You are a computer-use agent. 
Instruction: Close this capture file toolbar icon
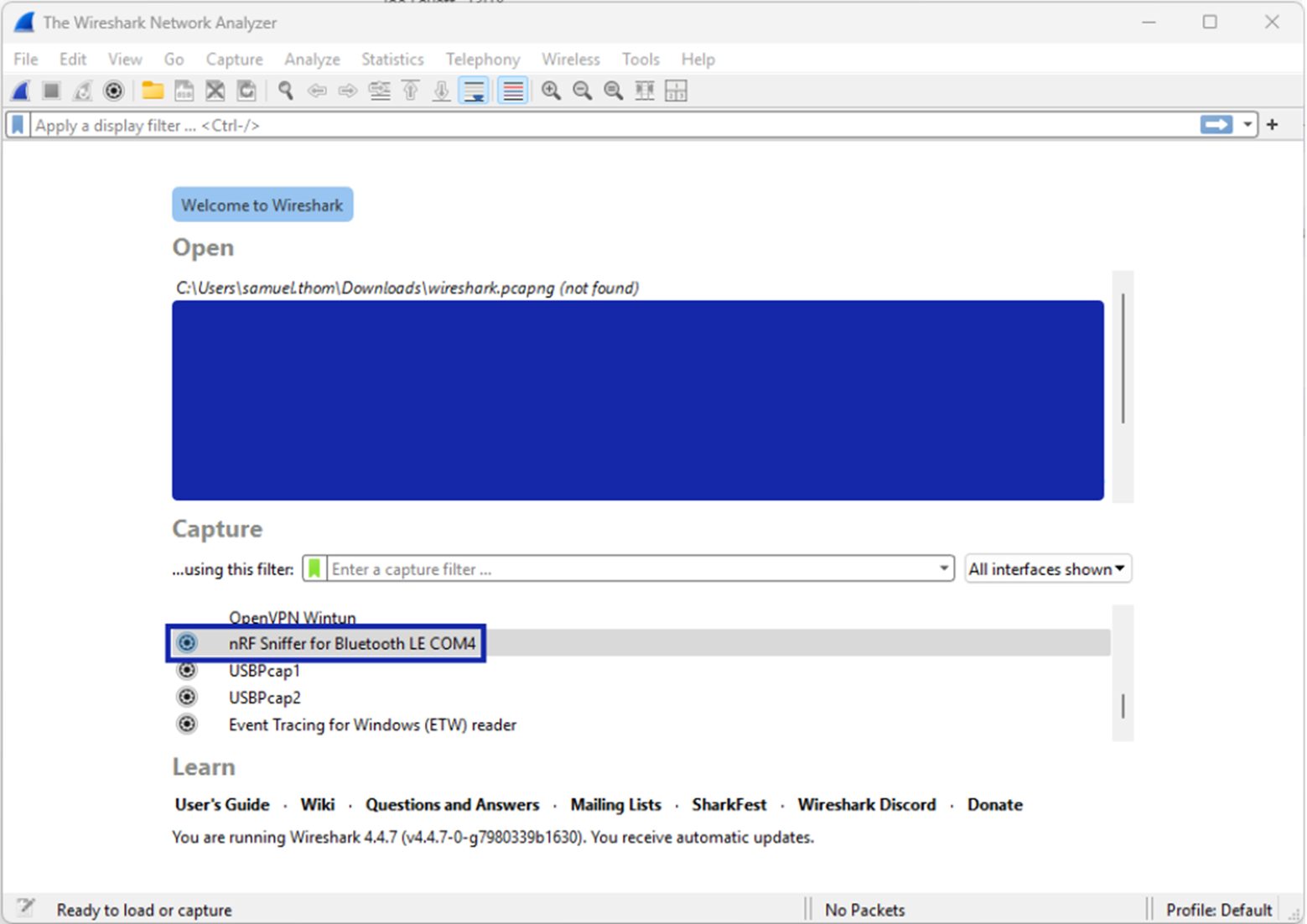pos(215,91)
